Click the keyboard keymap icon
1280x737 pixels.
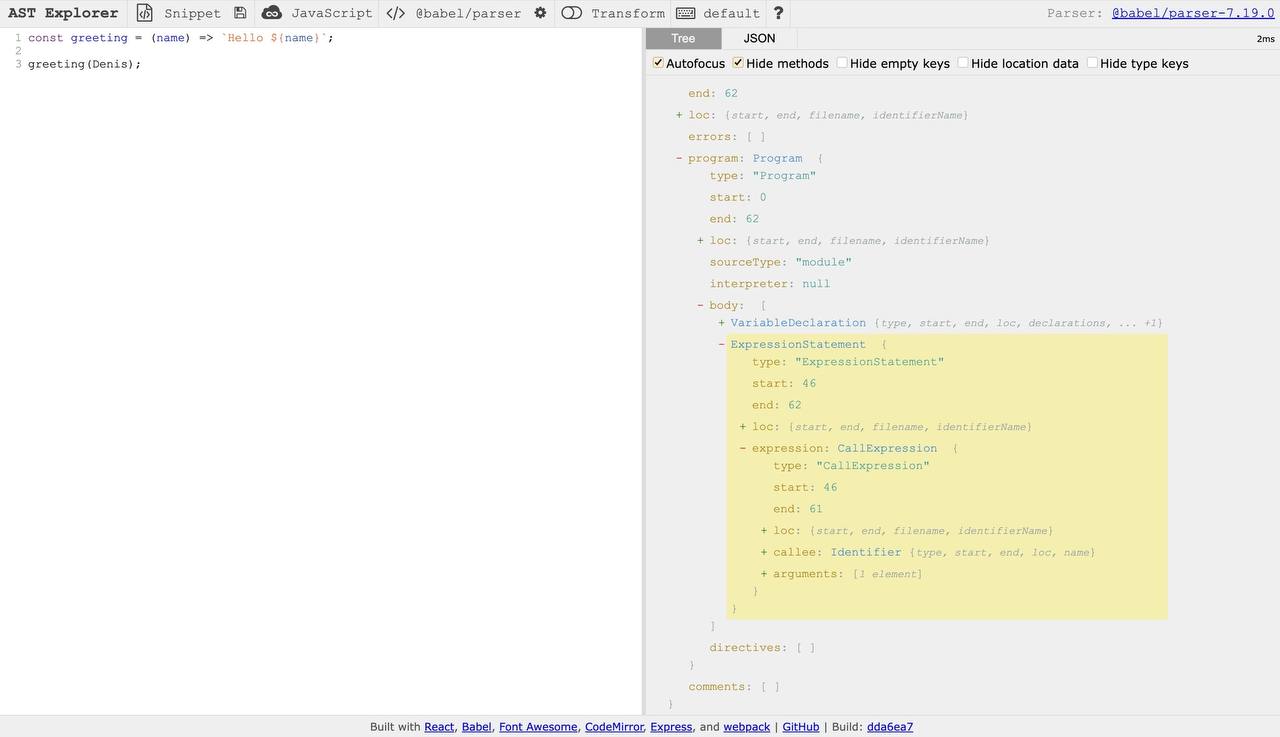[x=686, y=13]
